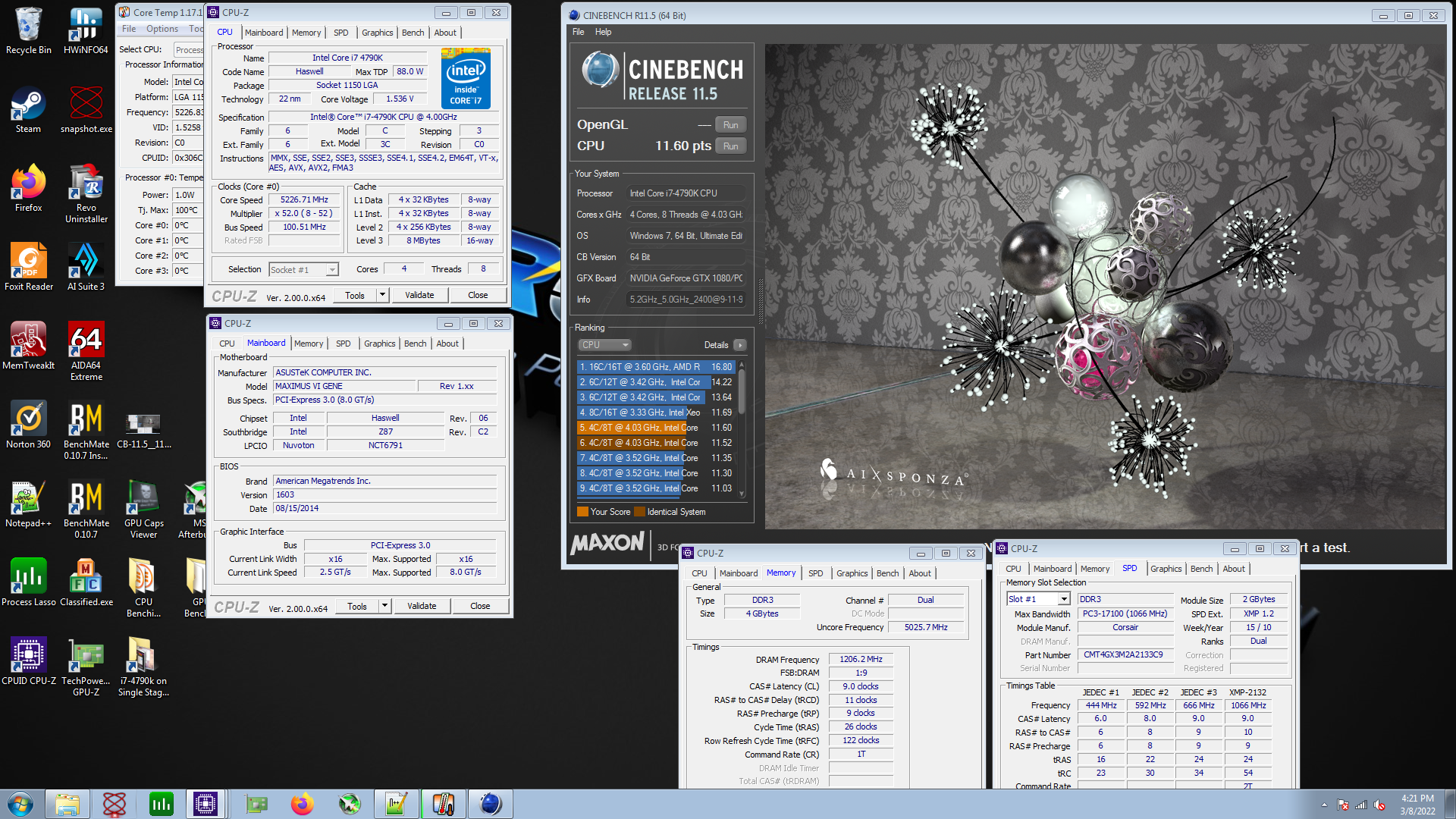Expand the Tools dropdown arrow in CPU-Z Mainboard window

[384, 606]
